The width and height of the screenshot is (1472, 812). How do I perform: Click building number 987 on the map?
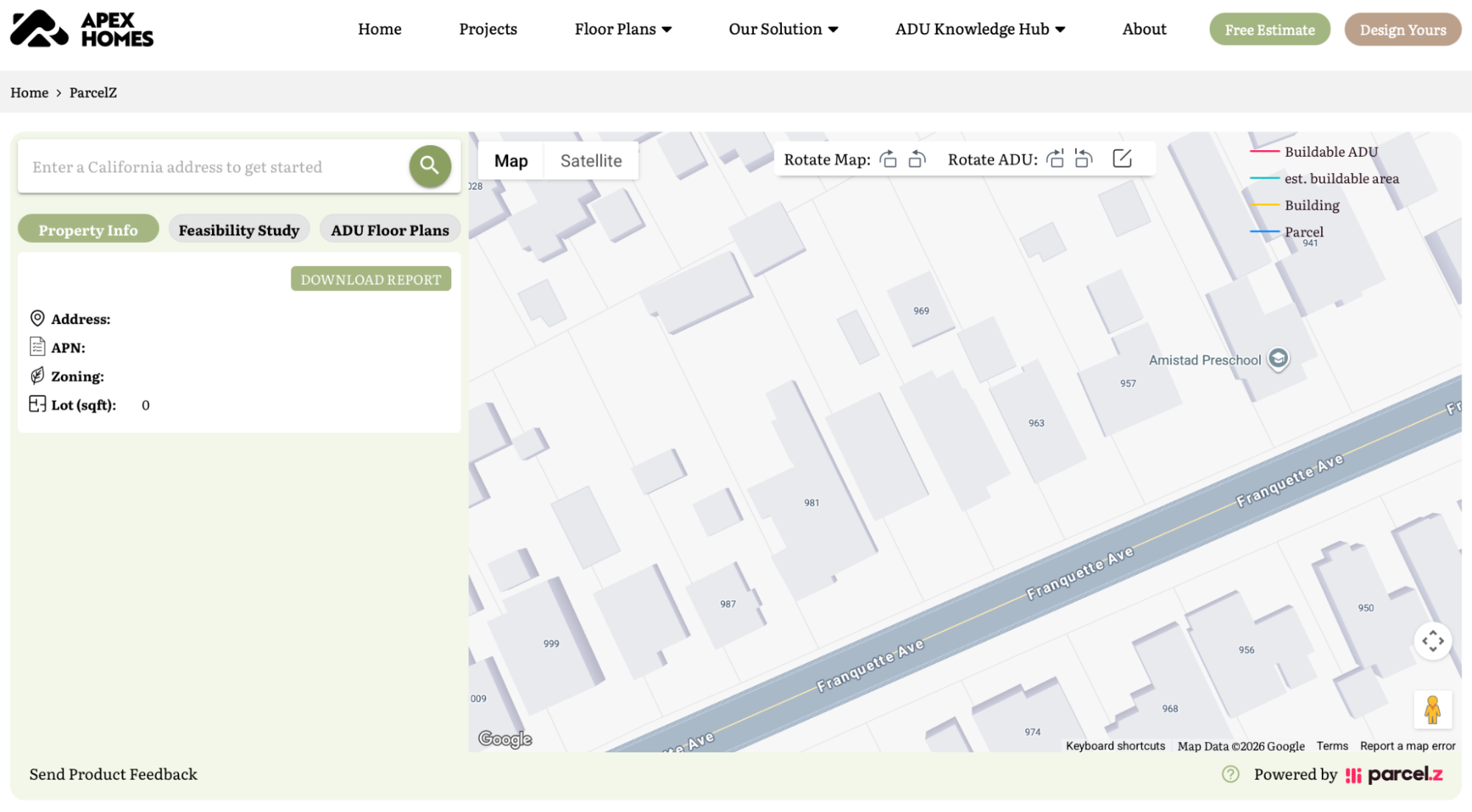pos(728,604)
